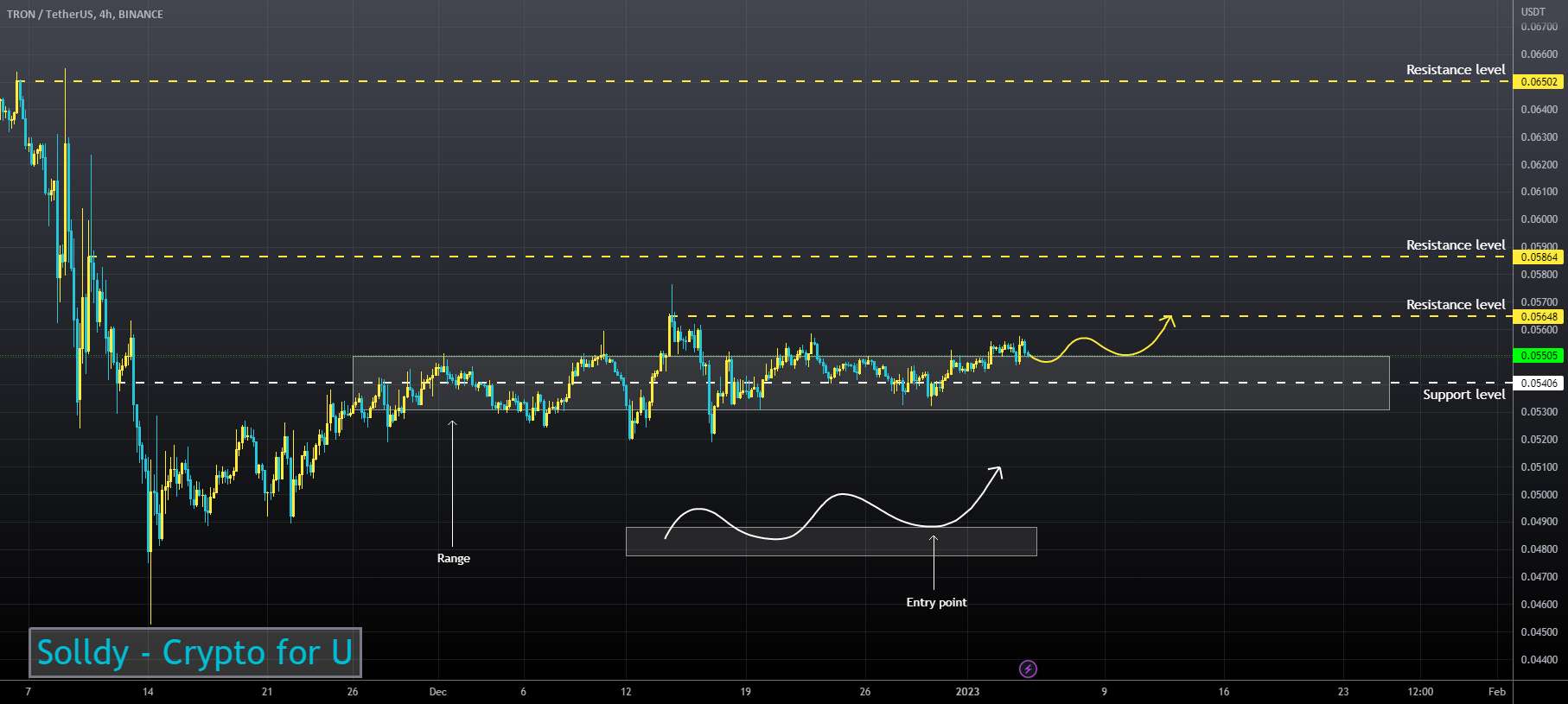This screenshot has width=1568, height=704.
Task: Click the 0.04800 tick on price axis
Action: point(1539,549)
